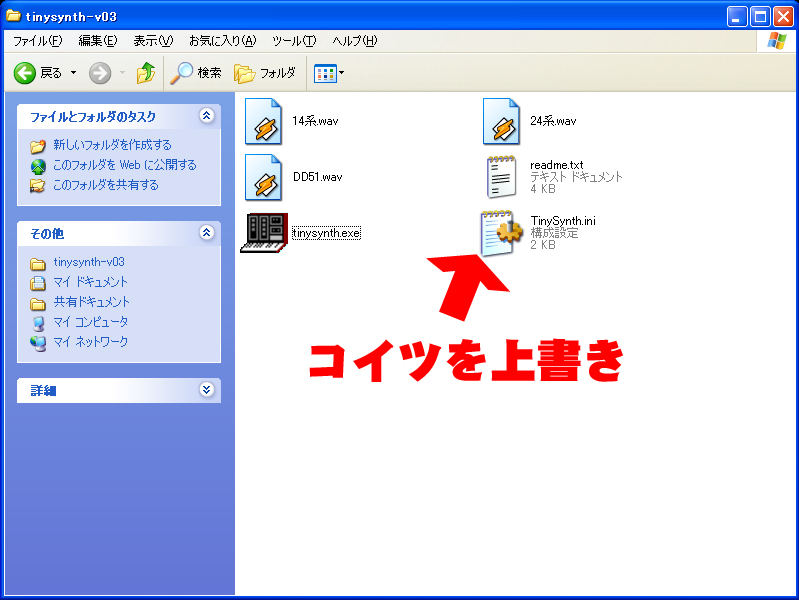Click the Up folder toolbar icon
Viewport: 799px width, 600px height.
tap(146, 73)
